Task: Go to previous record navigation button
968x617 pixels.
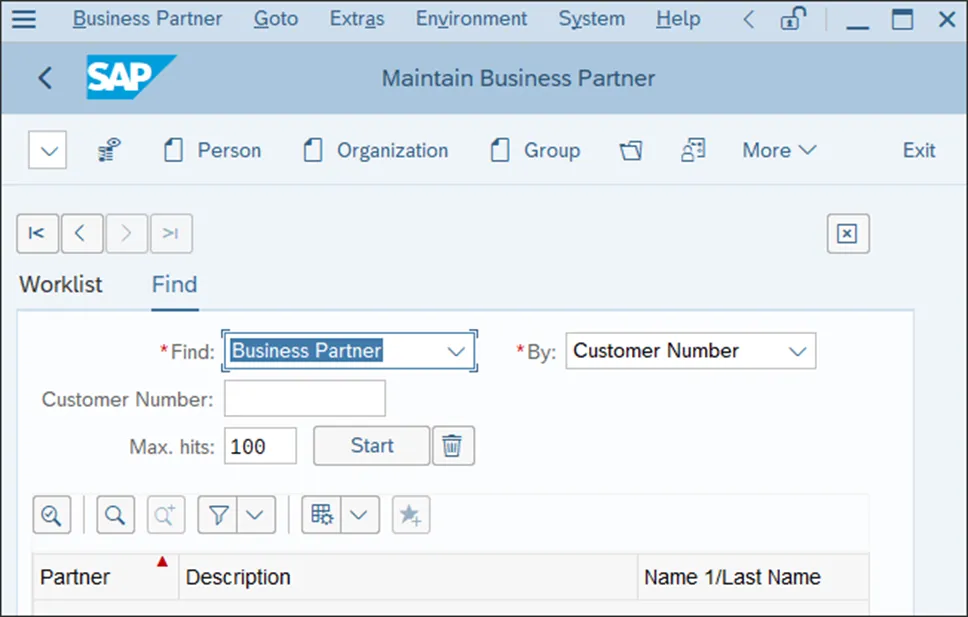Action: tap(82, 233)
